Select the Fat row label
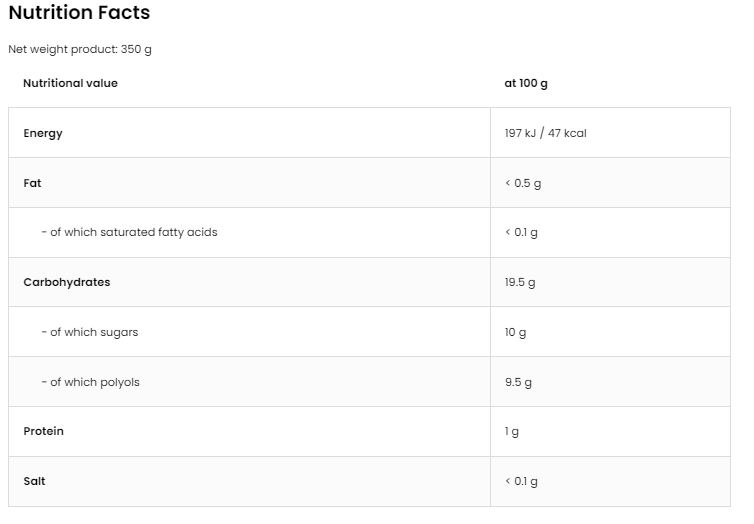 [x=33, y=183]
